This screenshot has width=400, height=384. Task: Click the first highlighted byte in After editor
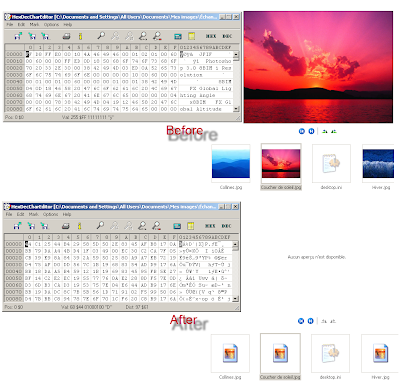tap(28, 244)
